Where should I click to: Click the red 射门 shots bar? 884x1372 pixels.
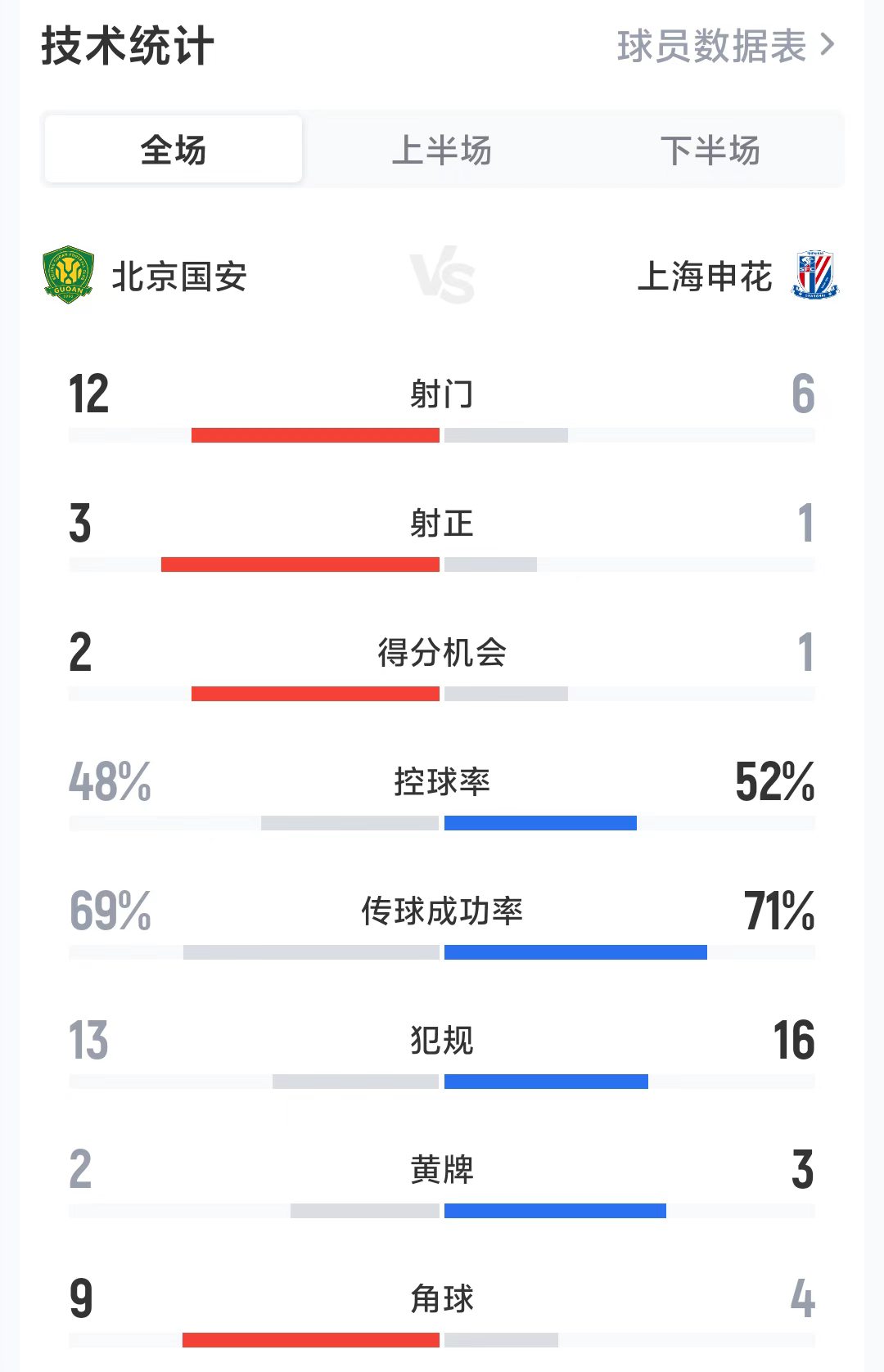tap(315, 435)
